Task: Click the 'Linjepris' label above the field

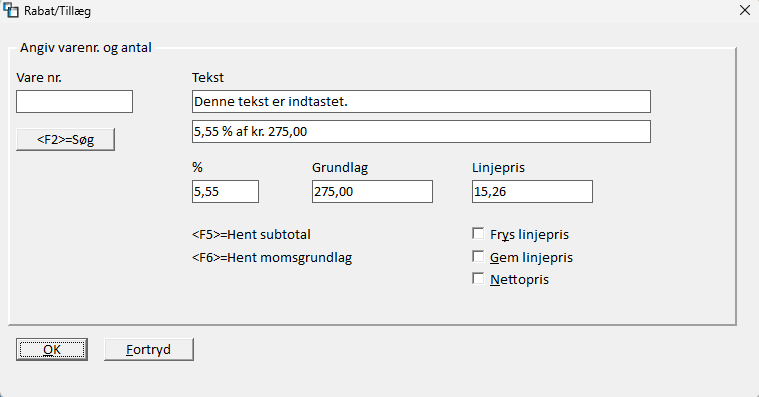Action: [x=499, y=168]
